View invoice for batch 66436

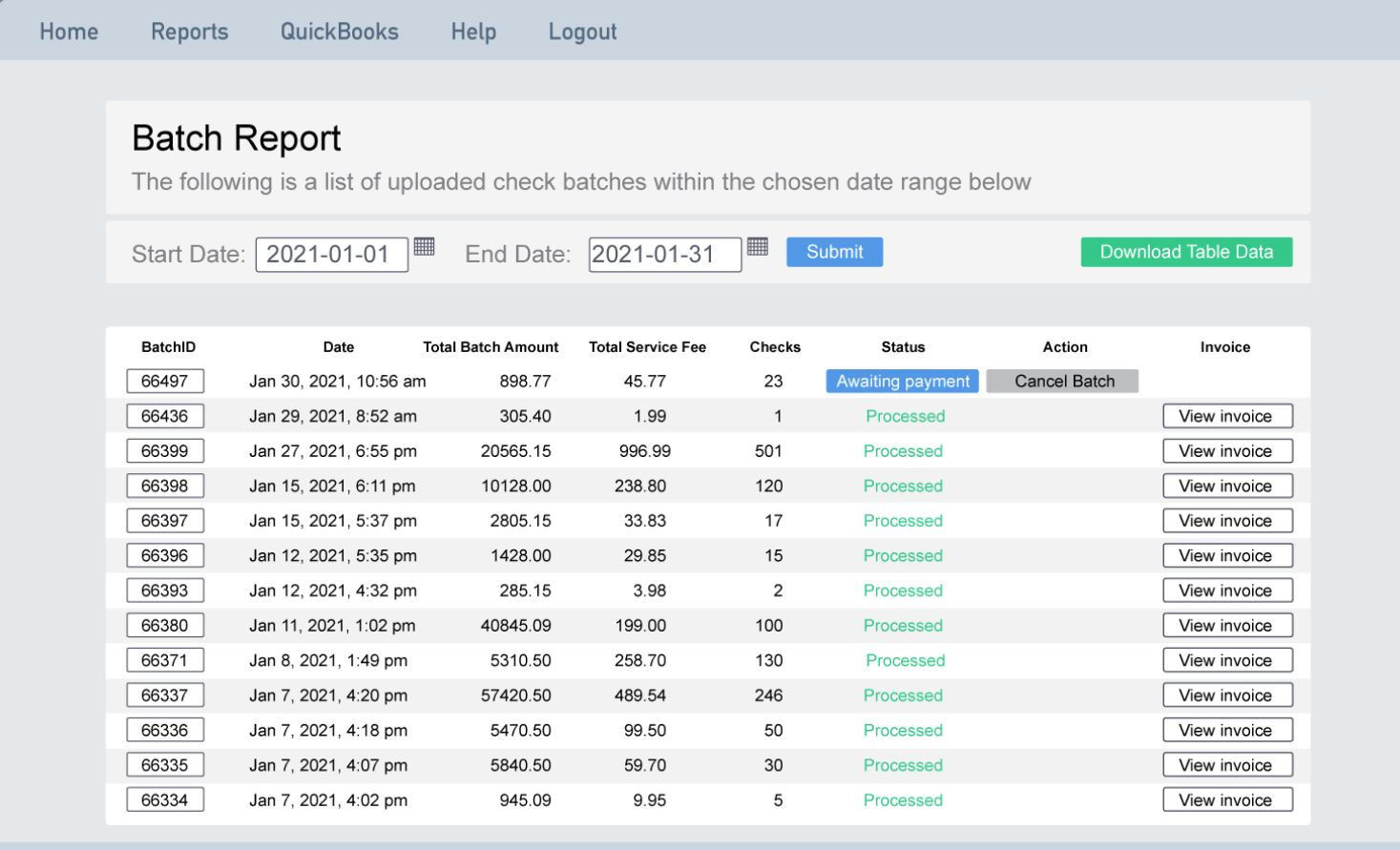(1226, 415)
